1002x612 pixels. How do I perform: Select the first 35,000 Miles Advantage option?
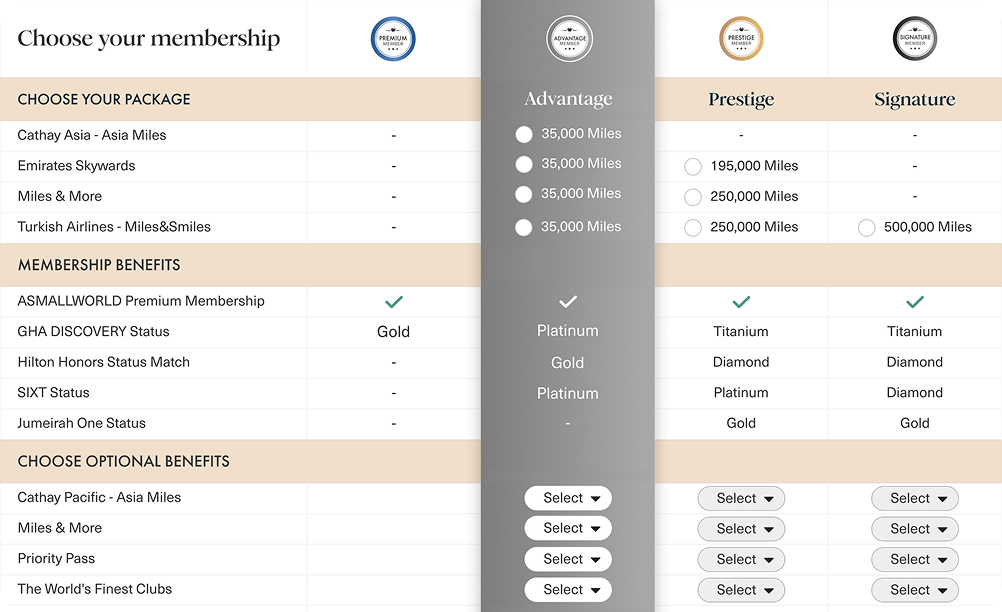pyautogui.click(x=524, y=133)
